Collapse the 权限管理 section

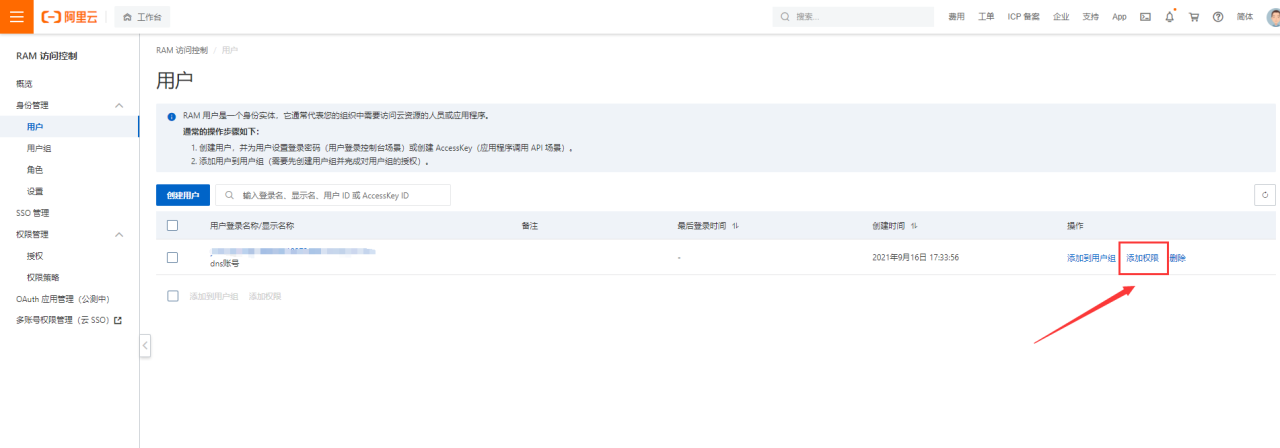pyautogui.click(x=119, y=235)
